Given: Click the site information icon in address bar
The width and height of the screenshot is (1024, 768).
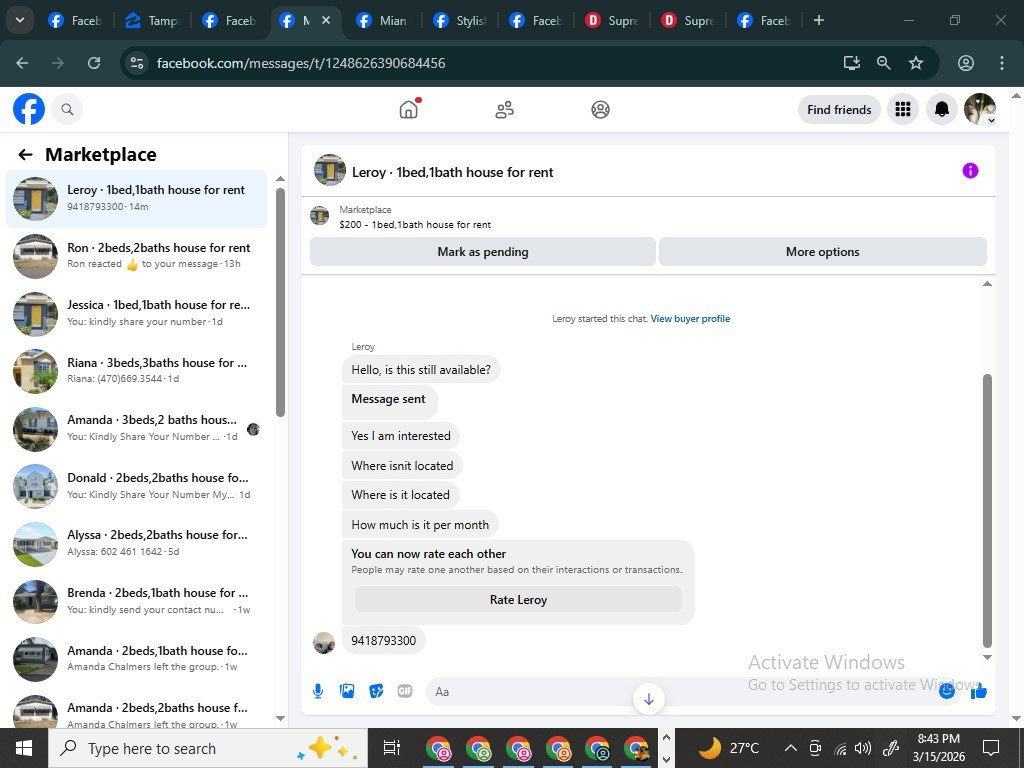Looking at the screenshot, I should (x=136, y=63).
